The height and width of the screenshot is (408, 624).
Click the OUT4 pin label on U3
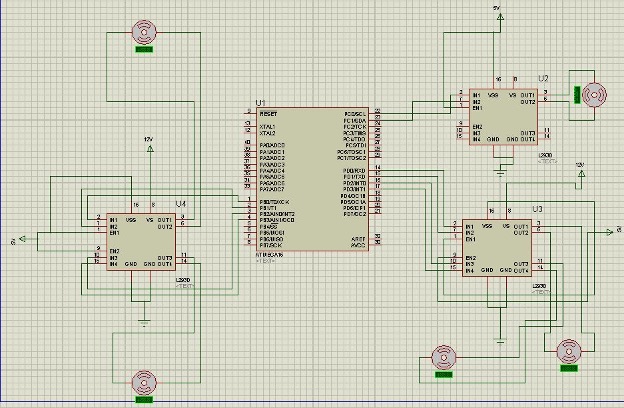521,271
